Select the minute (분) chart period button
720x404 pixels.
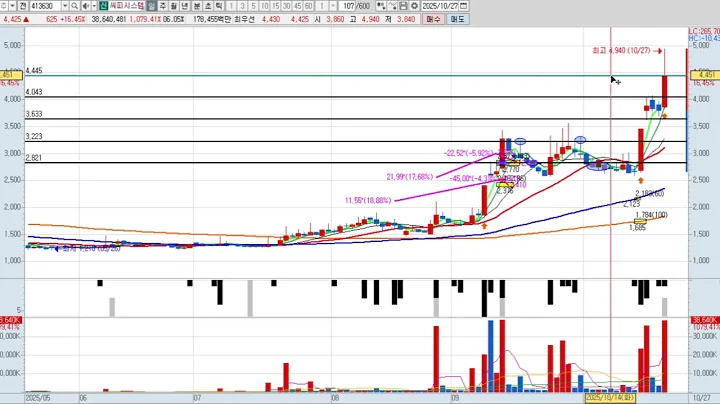point(197,6)
